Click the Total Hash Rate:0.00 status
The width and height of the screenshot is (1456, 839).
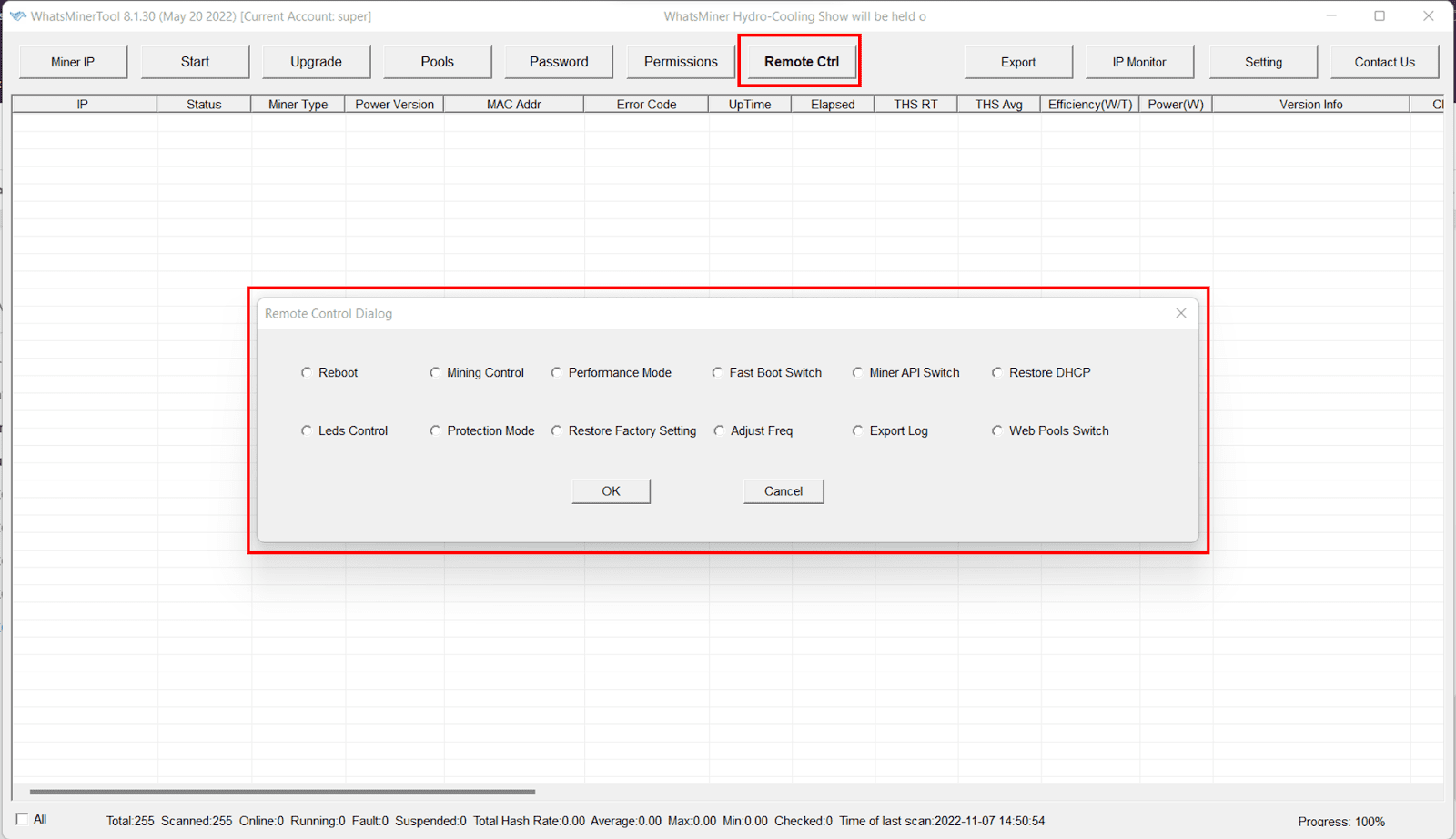pyautogui.click(x=529, y=821)
